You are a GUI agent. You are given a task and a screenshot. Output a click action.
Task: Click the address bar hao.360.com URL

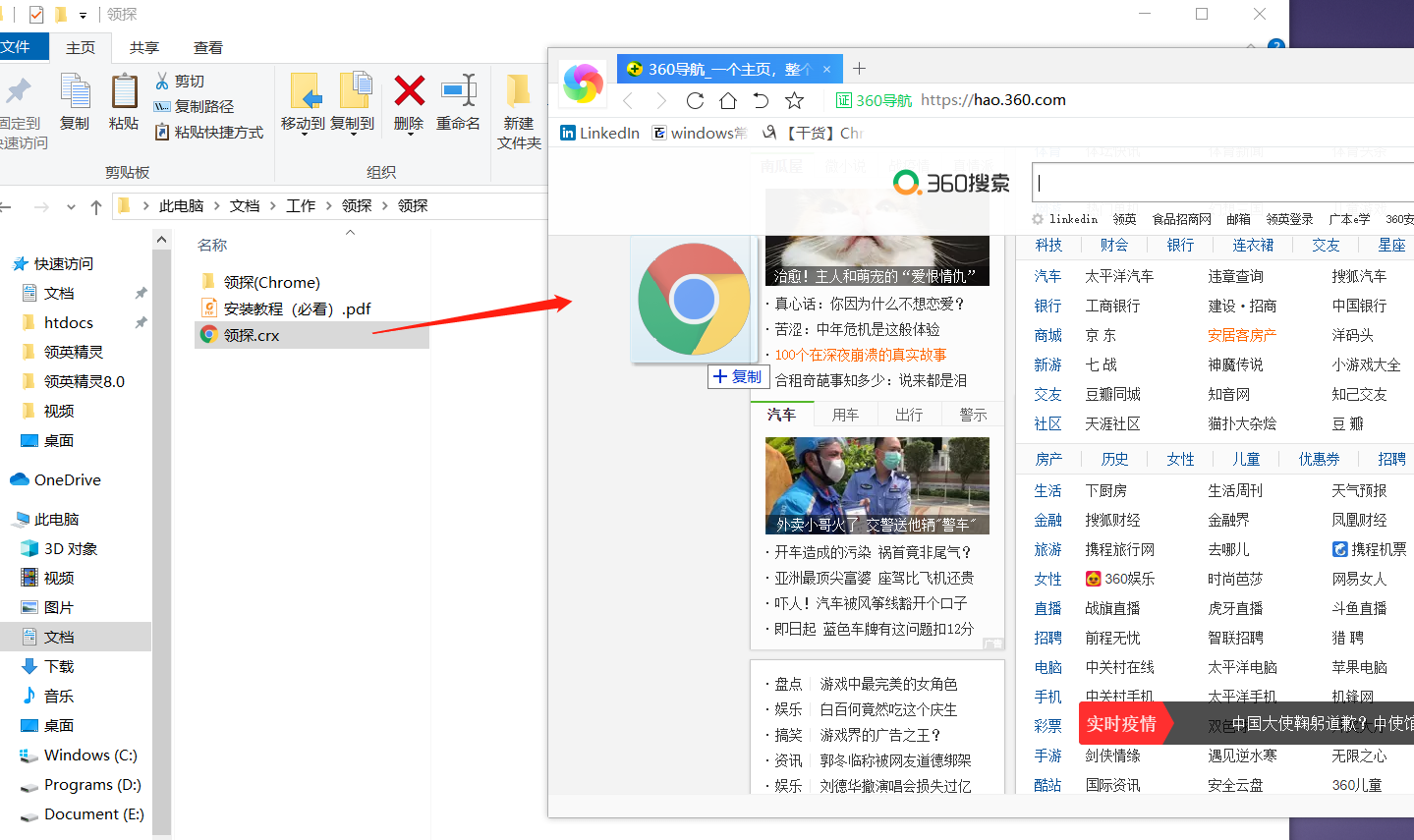click(x=993, y=100)
